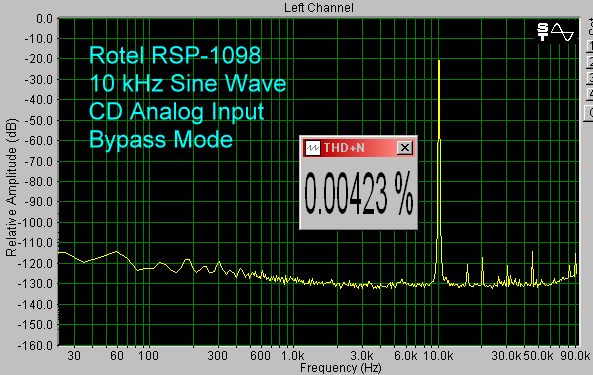Click the ST sine wave logo icon
Viewport: 593px width, 375px height.
[x=556, y=32]
